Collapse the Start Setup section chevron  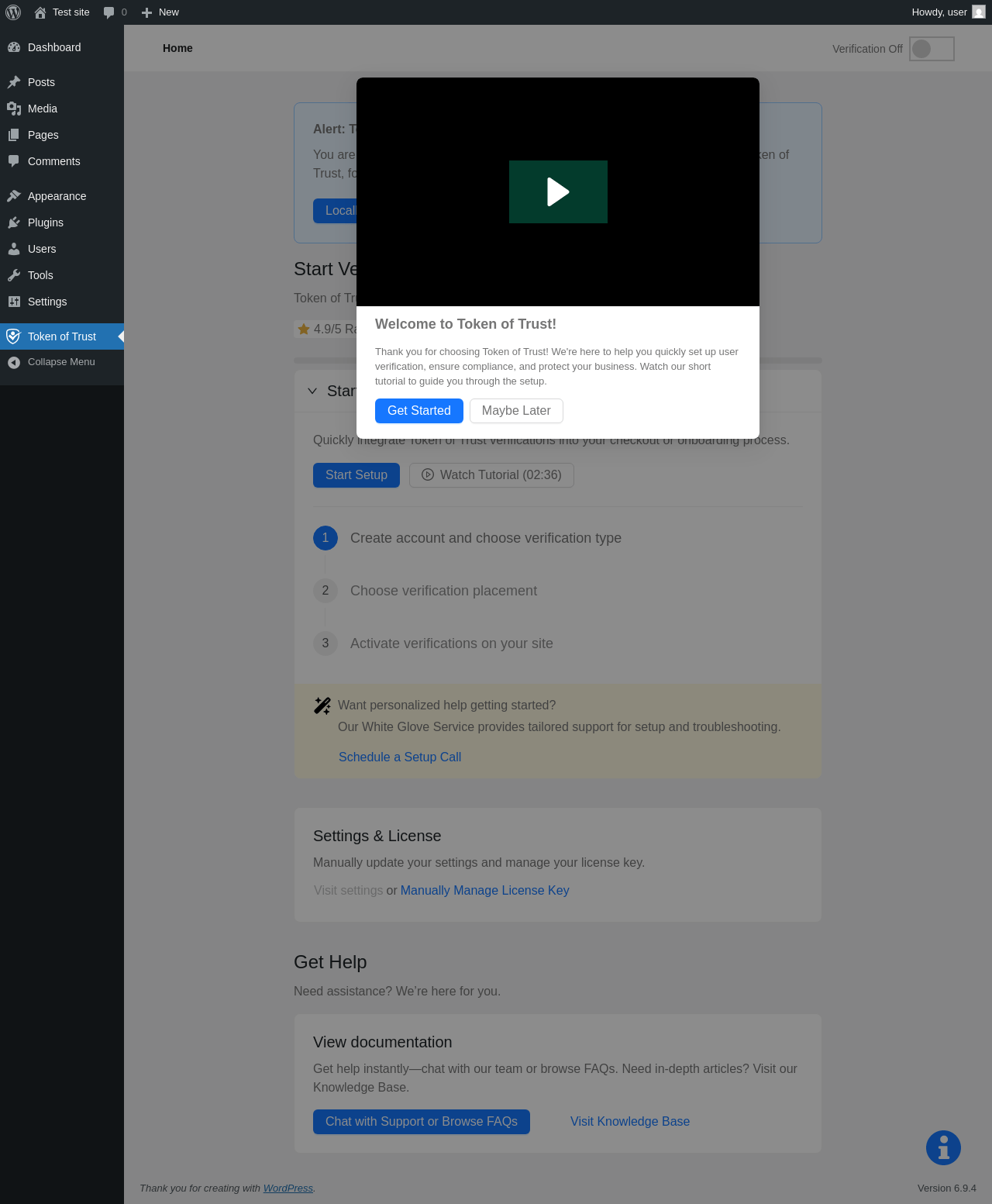(x=312, y=391)
